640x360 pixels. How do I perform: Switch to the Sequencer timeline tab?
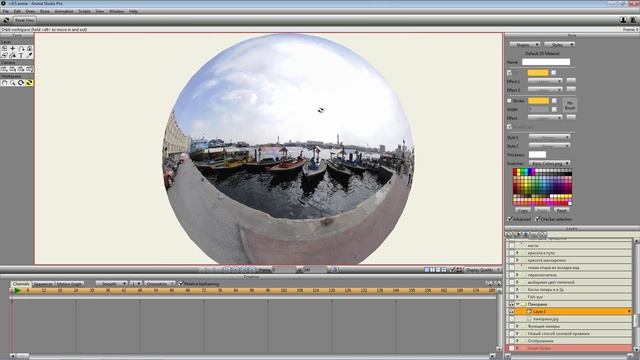click(x=42, y=284)
